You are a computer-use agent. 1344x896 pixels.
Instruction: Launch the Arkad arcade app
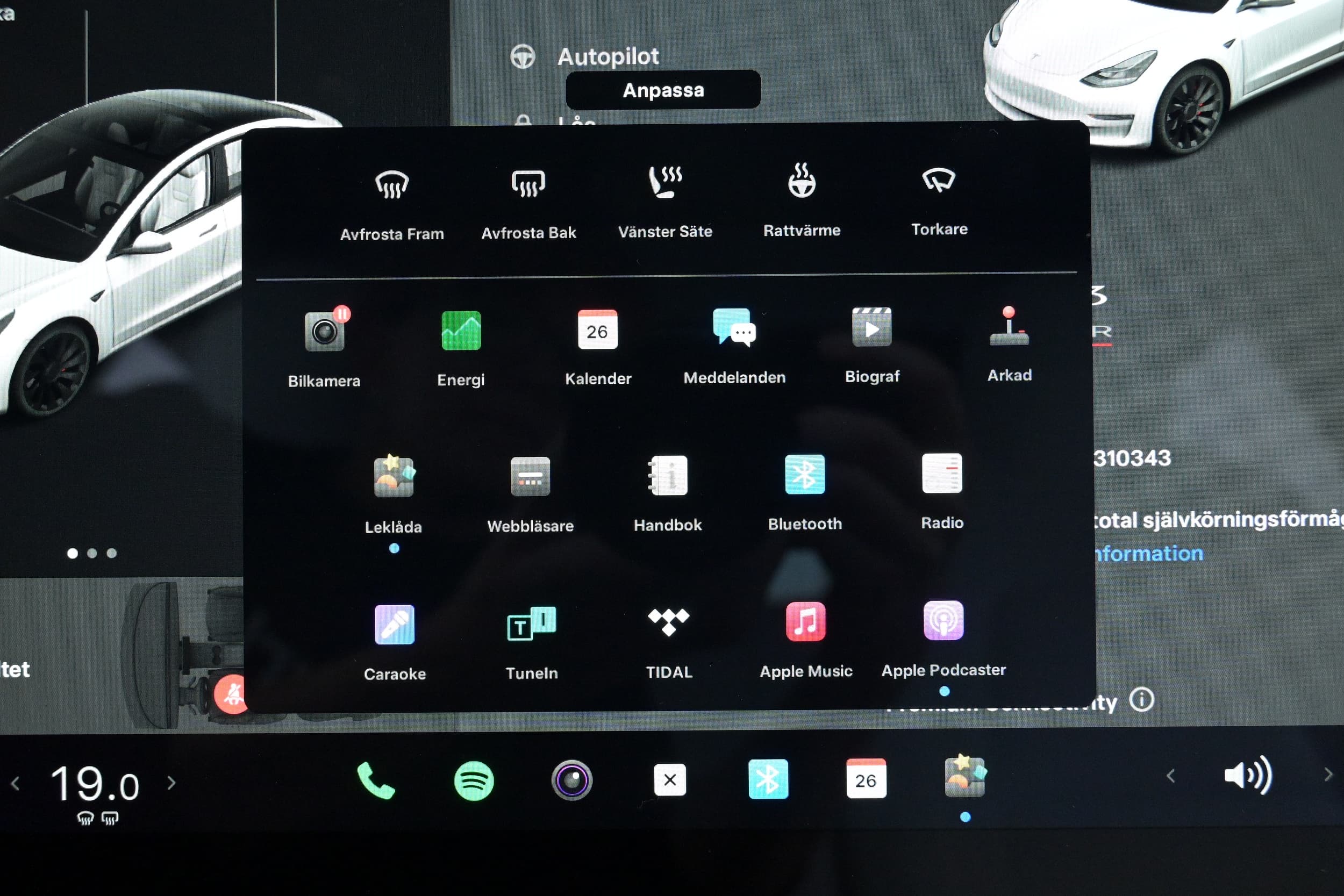1009,344
